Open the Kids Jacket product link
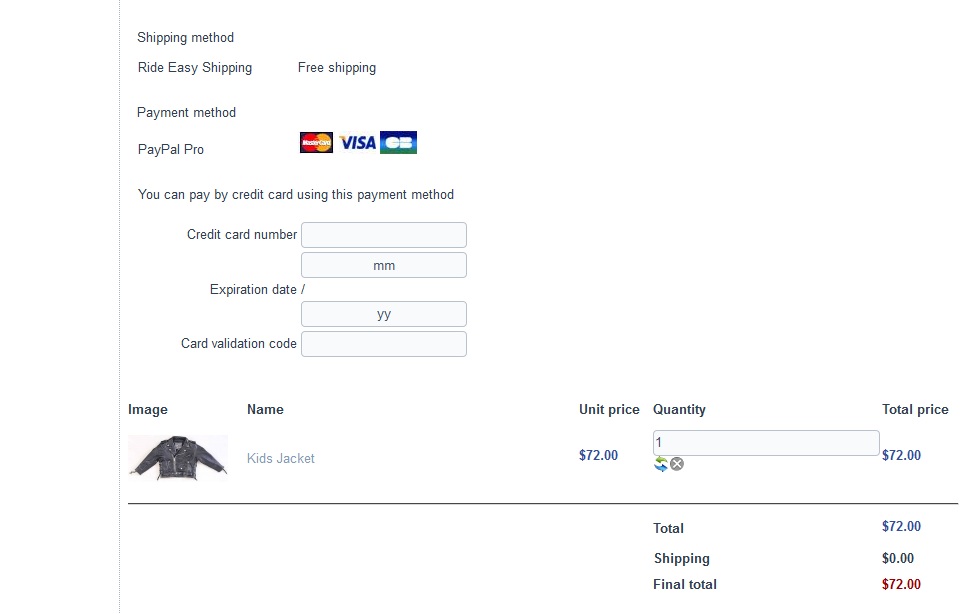Image resolution: width=966 pixels, height=614 pixels. [281, 458]
